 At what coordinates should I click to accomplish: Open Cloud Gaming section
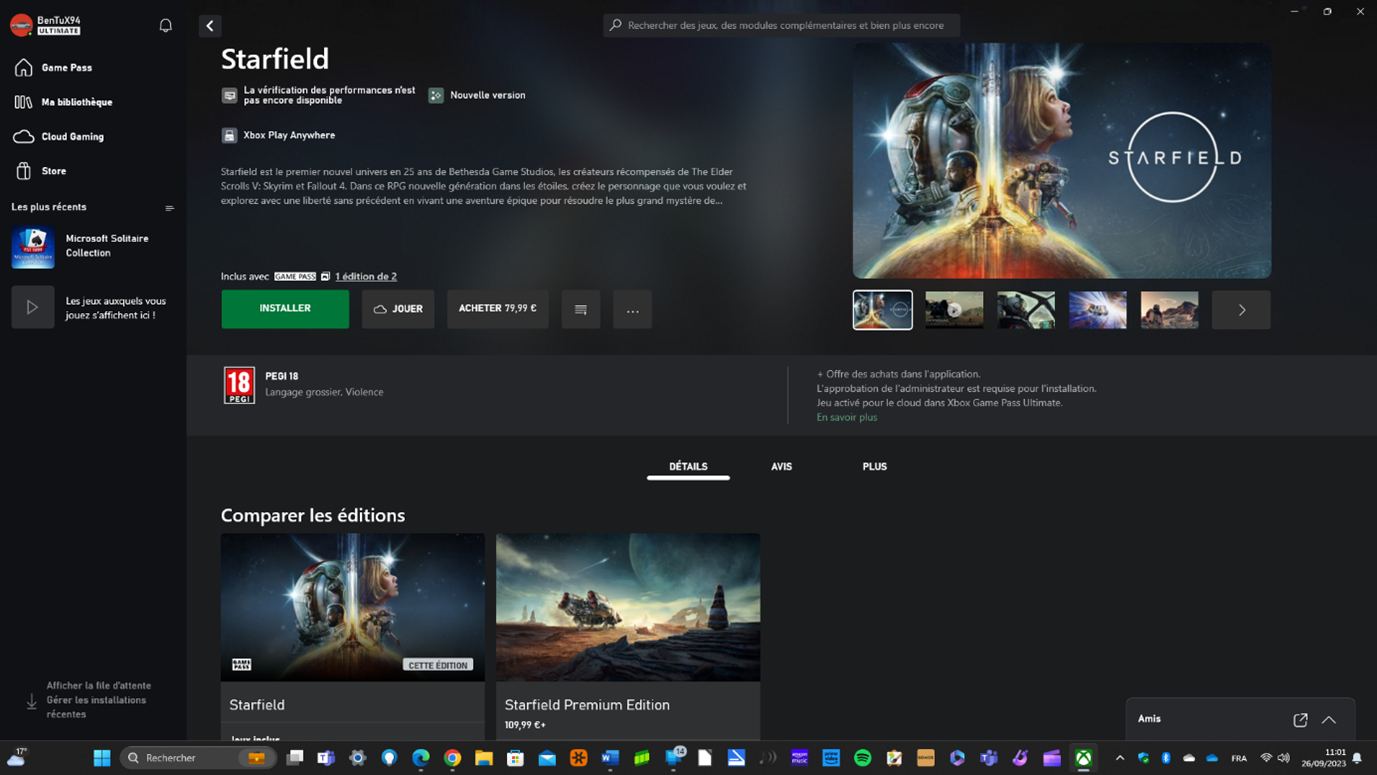[72, 137]
